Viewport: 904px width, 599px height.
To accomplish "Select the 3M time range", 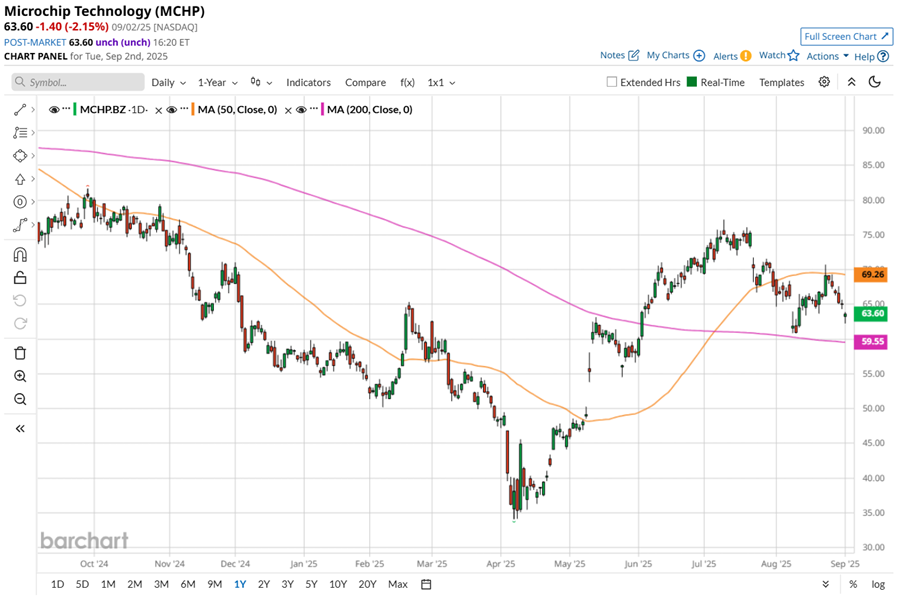I will pyautogui.click(x=161, y=584).
